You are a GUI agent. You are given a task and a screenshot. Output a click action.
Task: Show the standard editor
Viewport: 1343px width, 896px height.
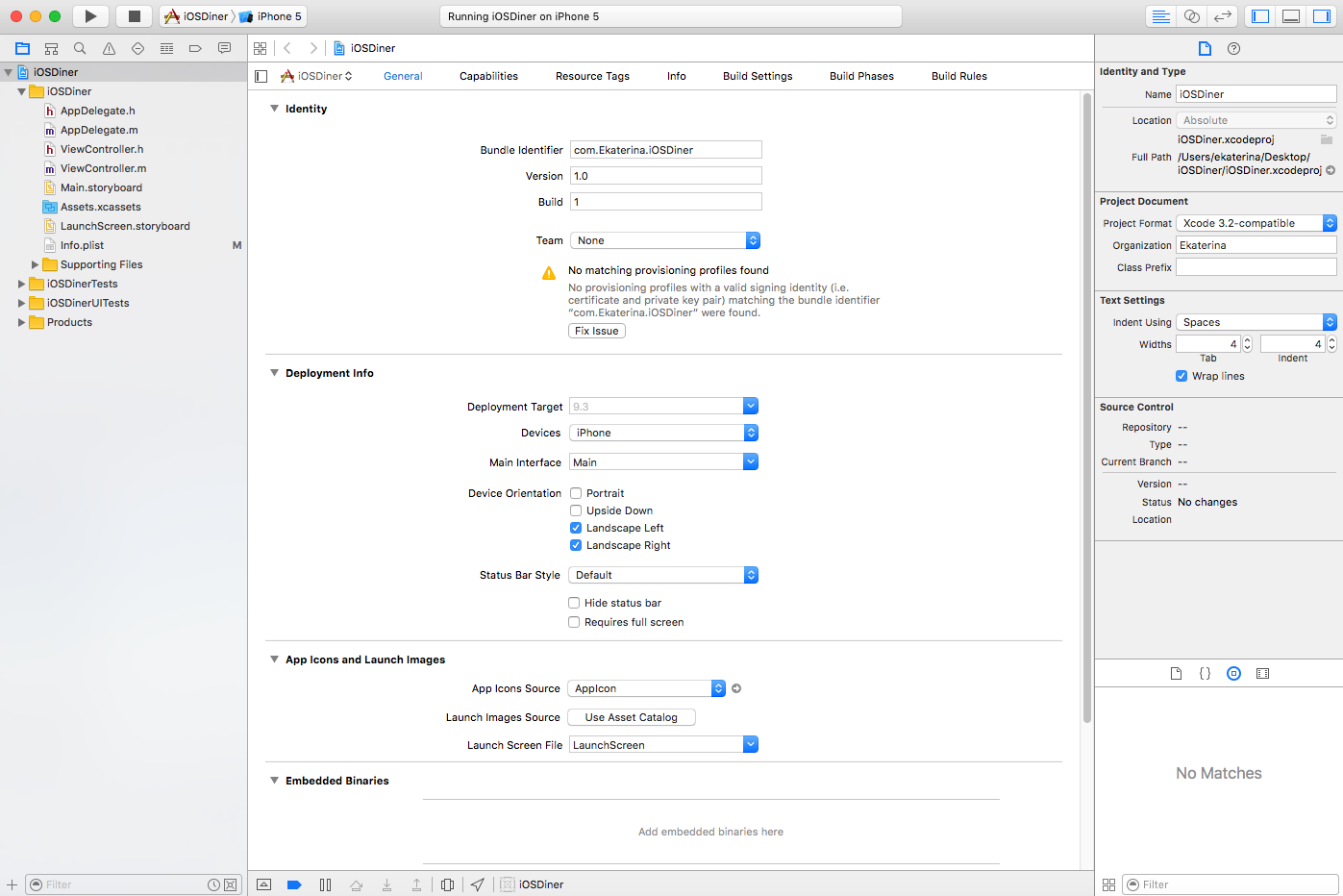[1161, 16]
